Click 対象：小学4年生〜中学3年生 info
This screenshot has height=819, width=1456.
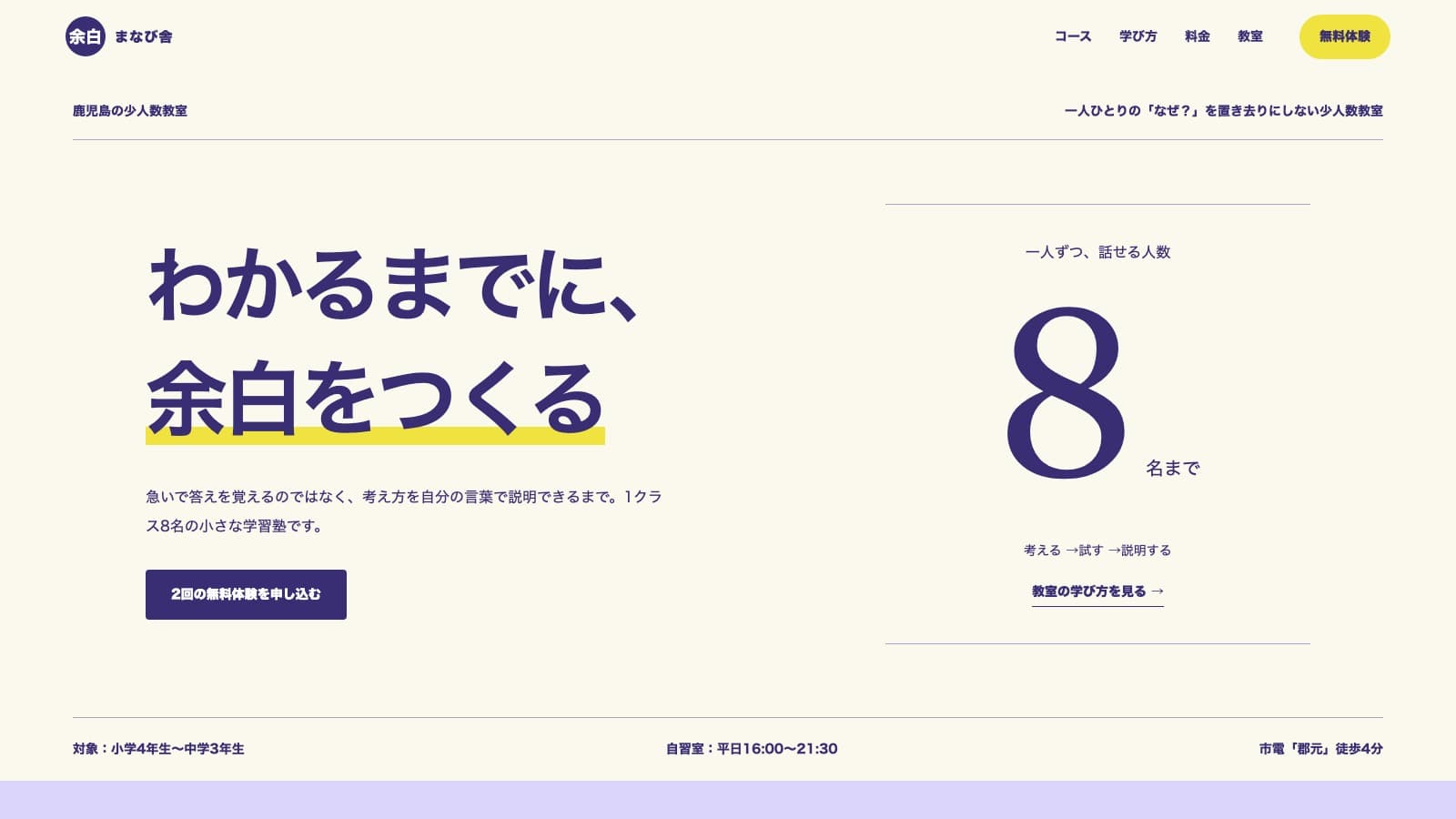tap(158, 749)
